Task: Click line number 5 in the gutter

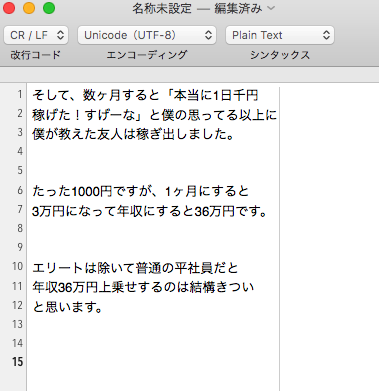Action: (x=20, y=171)
